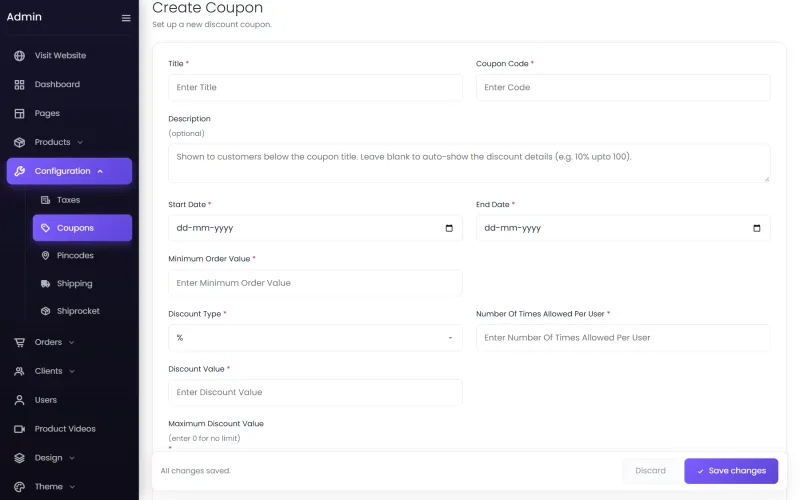This screenshot has width=800, height=500.
Task: Expand the Theme menu chevron
Action: coord(72,487)
